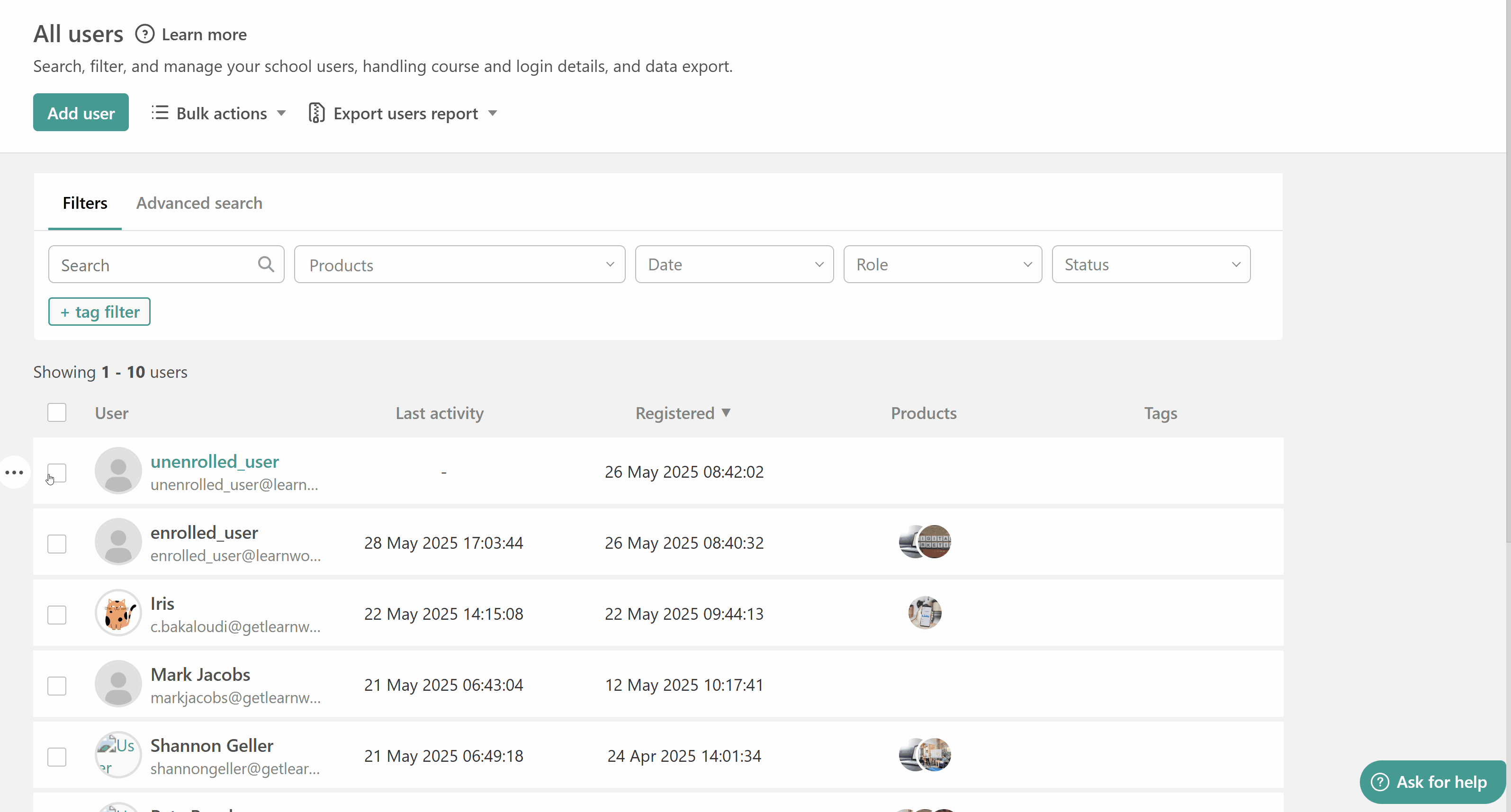Check the box for enrolled_user
This screenshot has width=1511, height=812.
(x=57, y=544)
